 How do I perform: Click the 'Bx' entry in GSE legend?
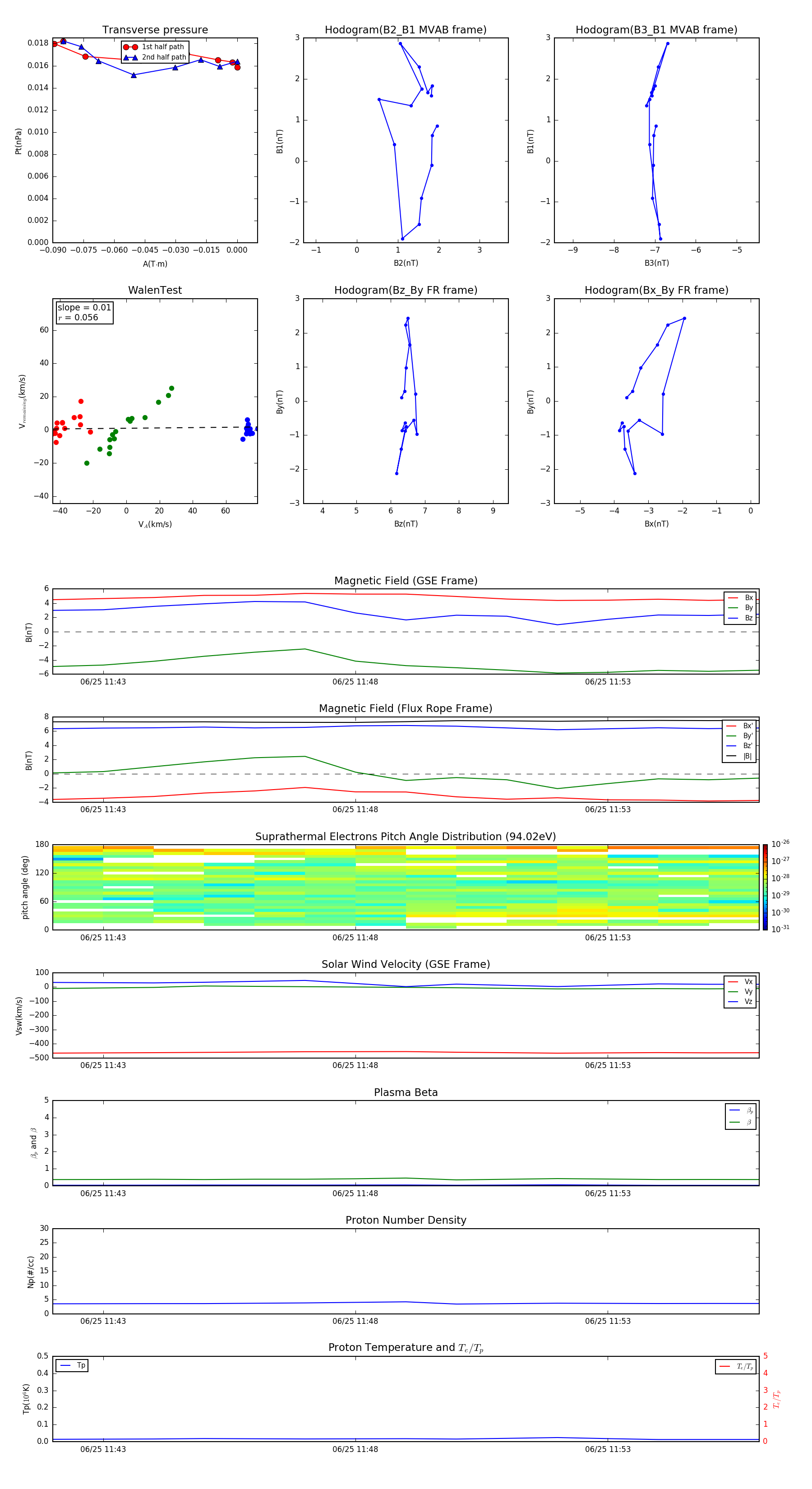point(740,598)
